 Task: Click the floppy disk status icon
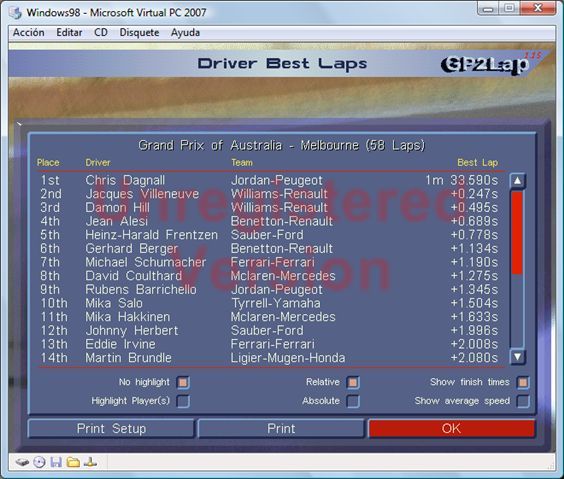[x=56, y=462]
